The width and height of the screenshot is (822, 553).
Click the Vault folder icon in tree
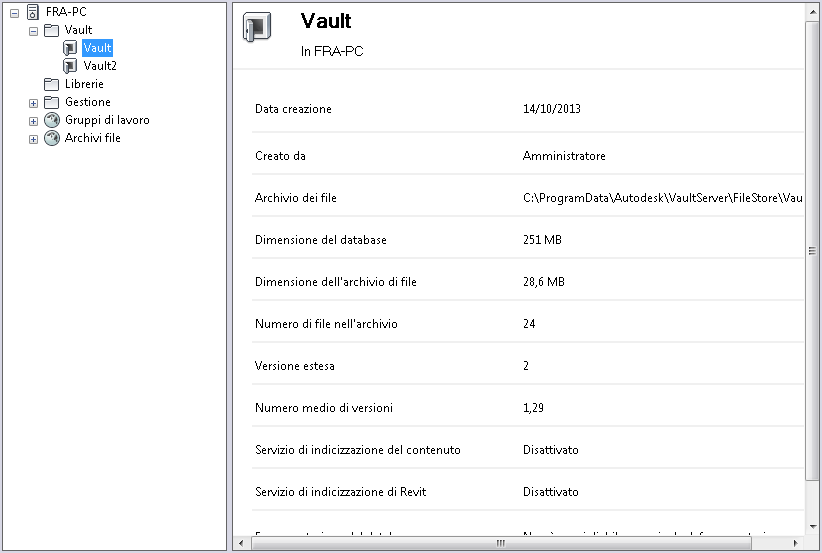click(52, 30)
